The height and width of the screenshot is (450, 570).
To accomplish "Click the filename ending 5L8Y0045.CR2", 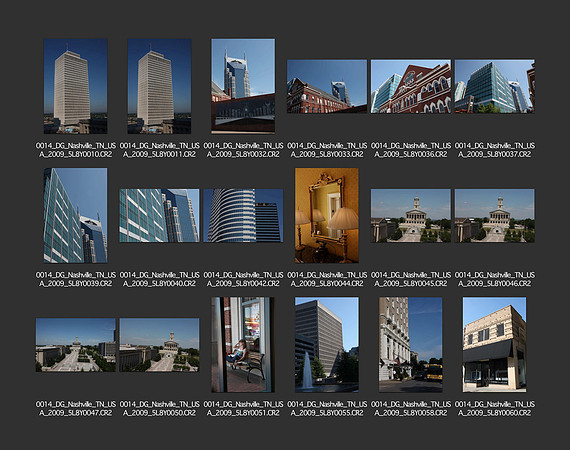I will (x=411, y=279).
